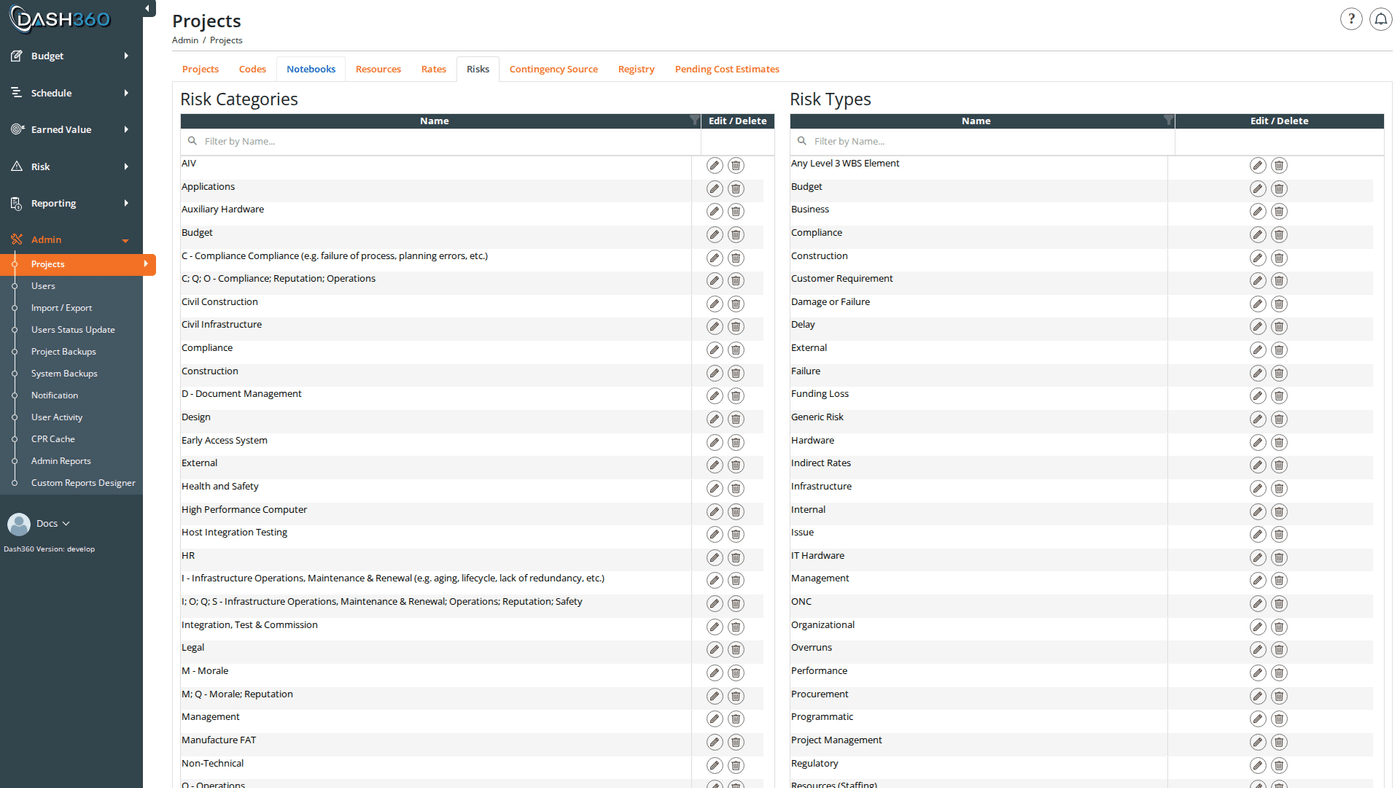Switch to the Notebooks tab
1400x788 pixels.
[311, 69]
